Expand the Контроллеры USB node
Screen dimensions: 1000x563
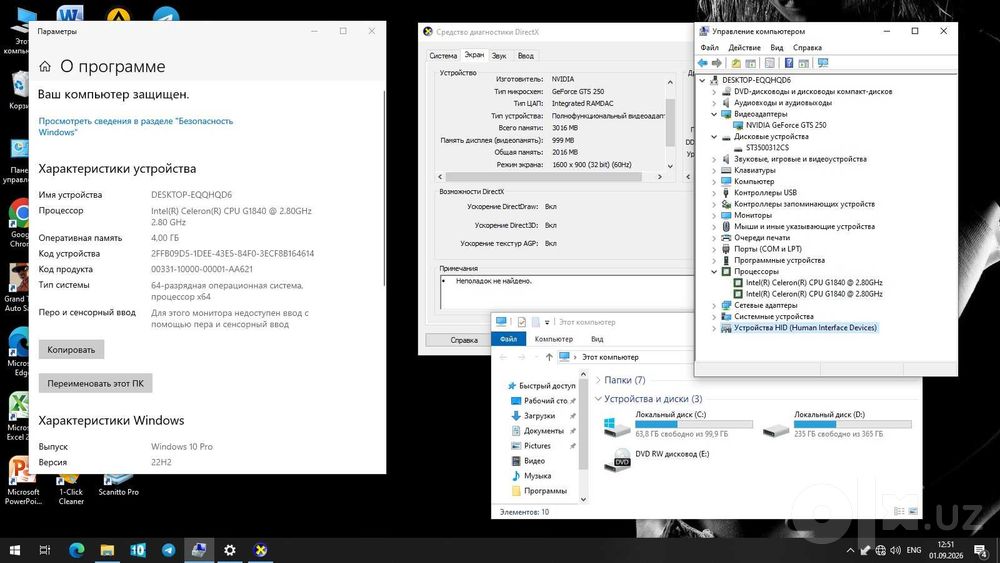click(x=714, y=193)
